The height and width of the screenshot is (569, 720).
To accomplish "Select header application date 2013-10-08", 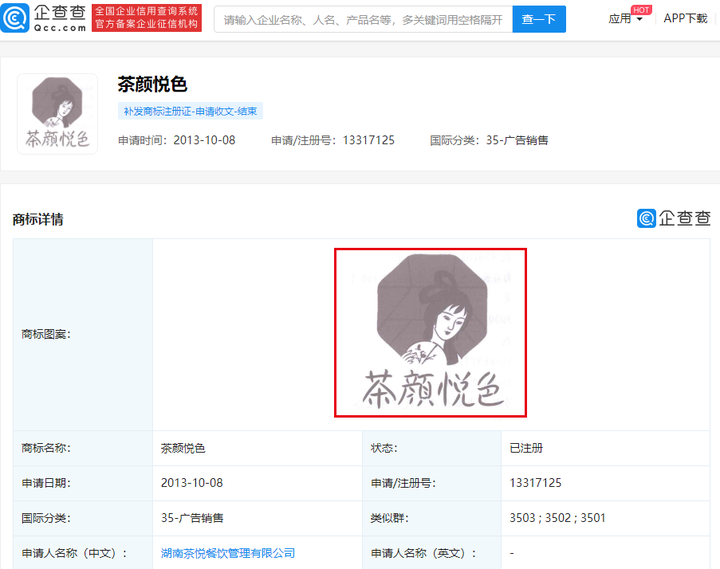I will pos(204,140).
